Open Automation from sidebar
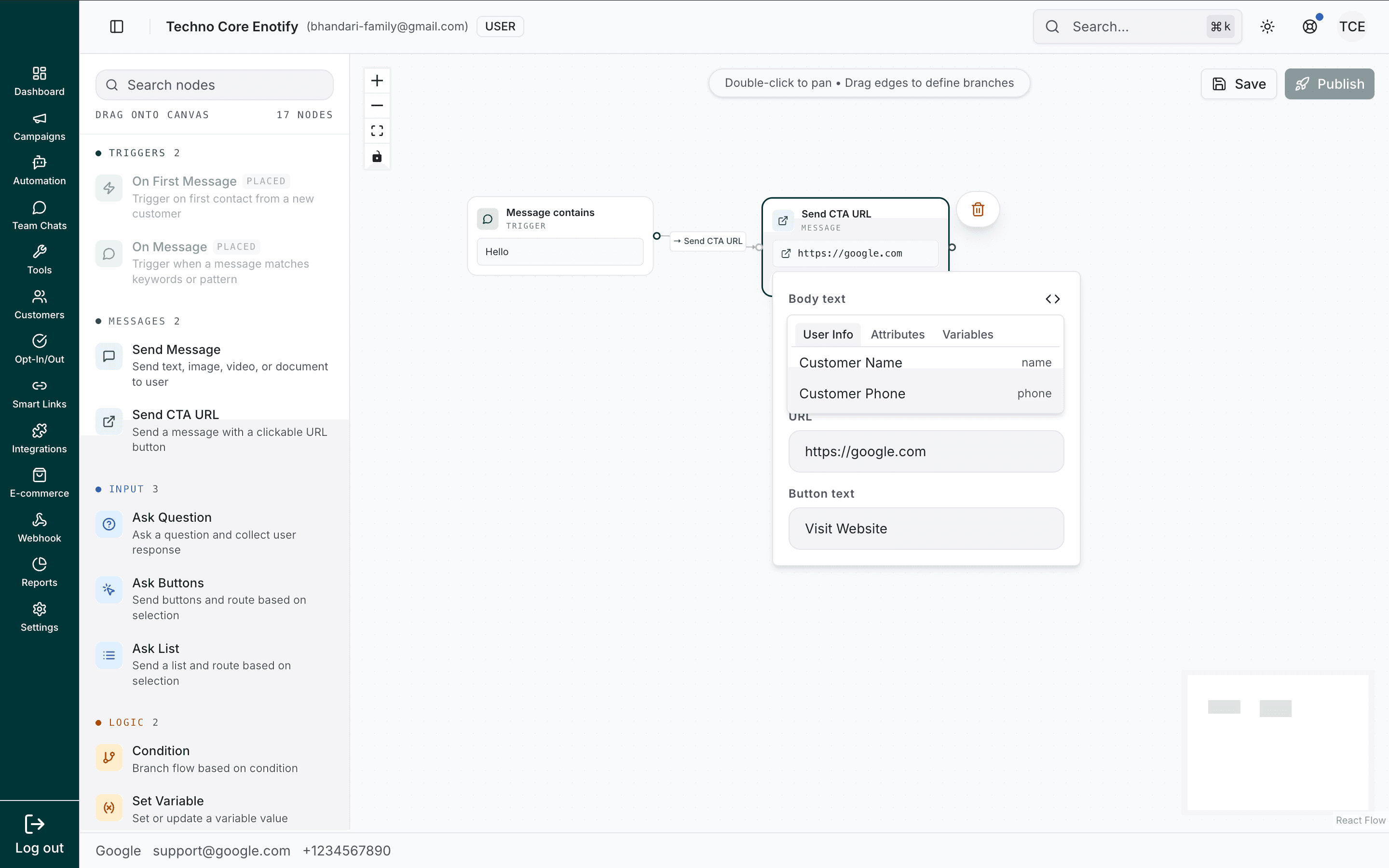This screenshot has width=1389, height=868. (x=39, y=171)
